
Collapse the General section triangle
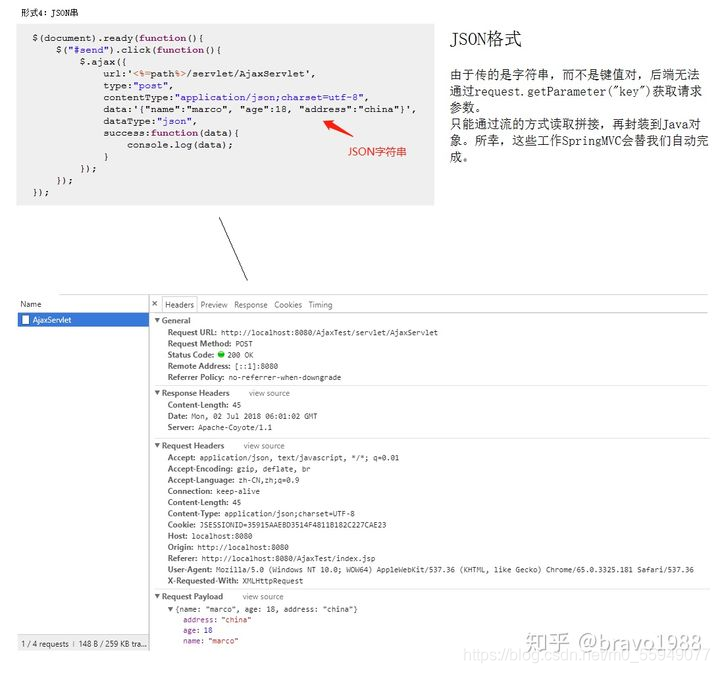(158, 320)
